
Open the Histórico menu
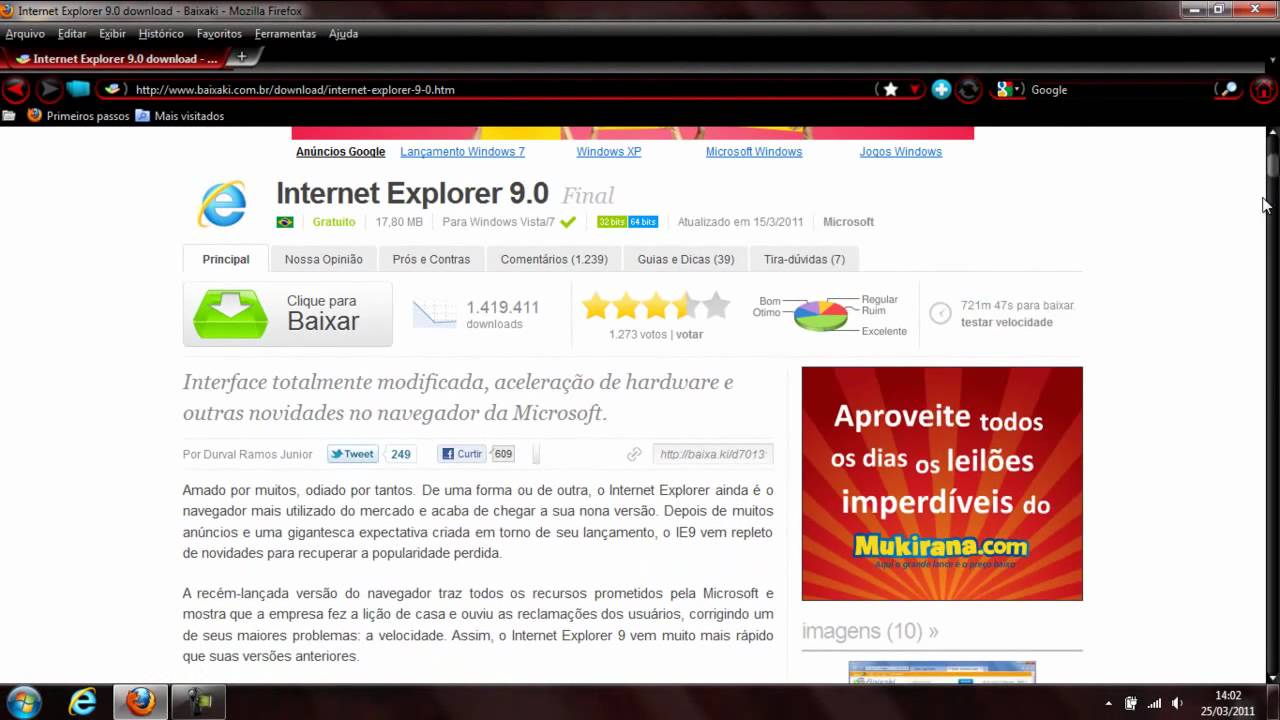click(x=161, y=33)
